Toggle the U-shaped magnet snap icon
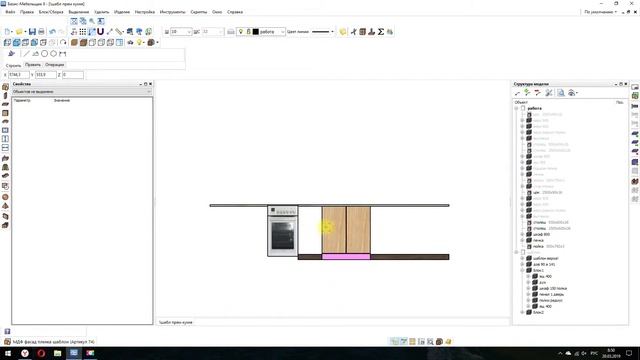Screen dimensions: 640x360 point(100,31)
